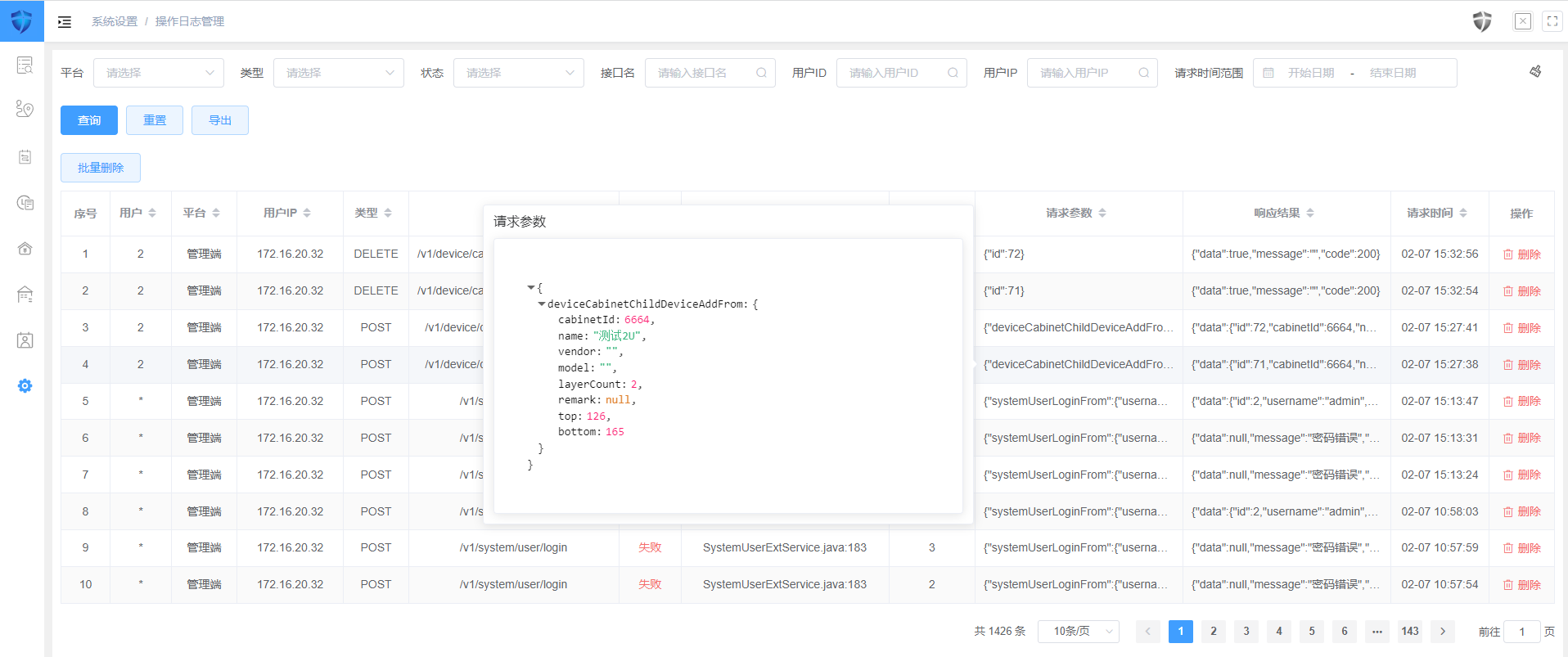Open the first sidebar document search icon
The width and height of the screenshot is (1568, 657).
(25, 65)
